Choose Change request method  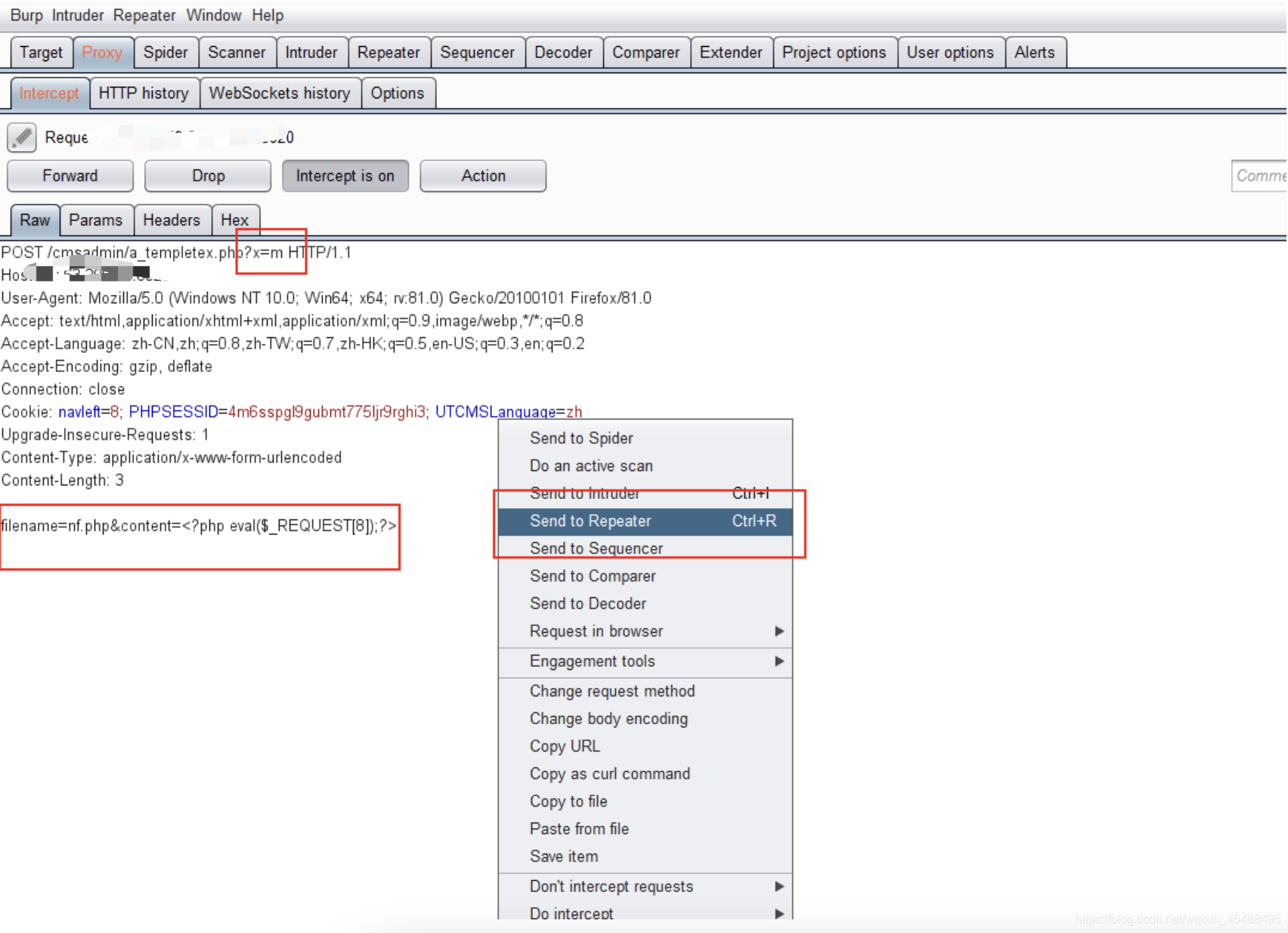[646, 692]
